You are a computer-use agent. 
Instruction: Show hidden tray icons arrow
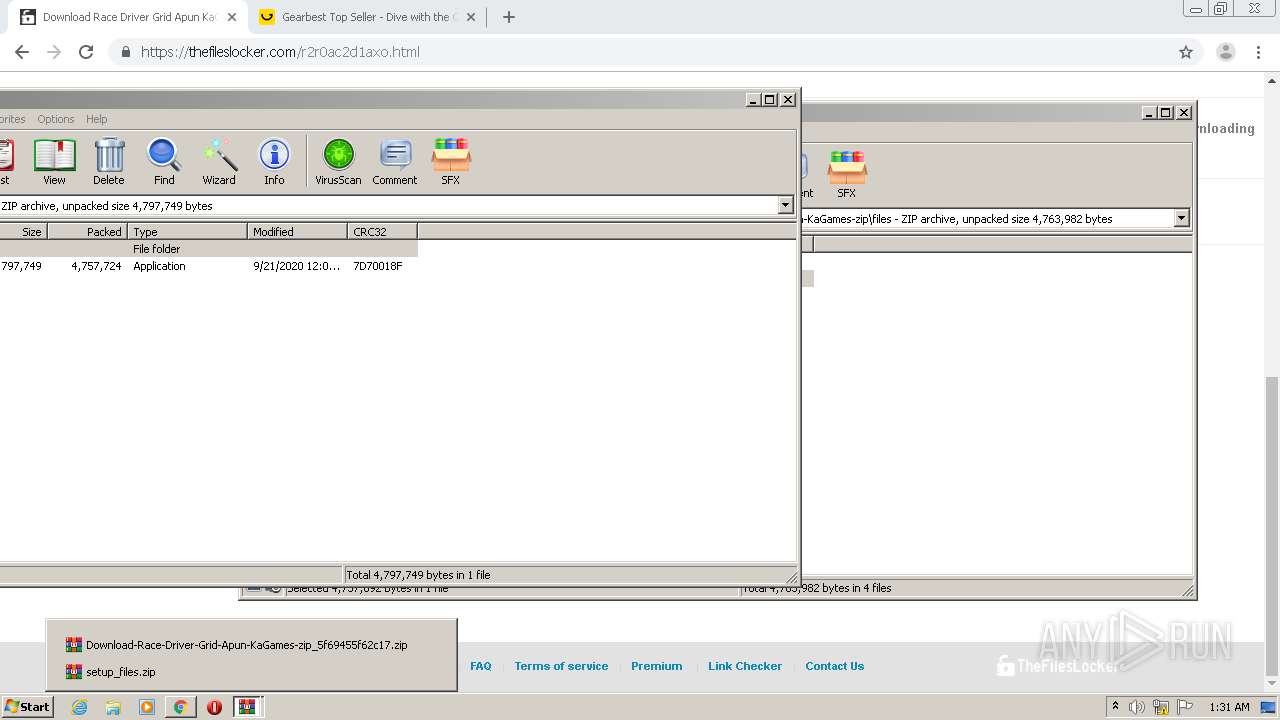tap(1115, 707)
